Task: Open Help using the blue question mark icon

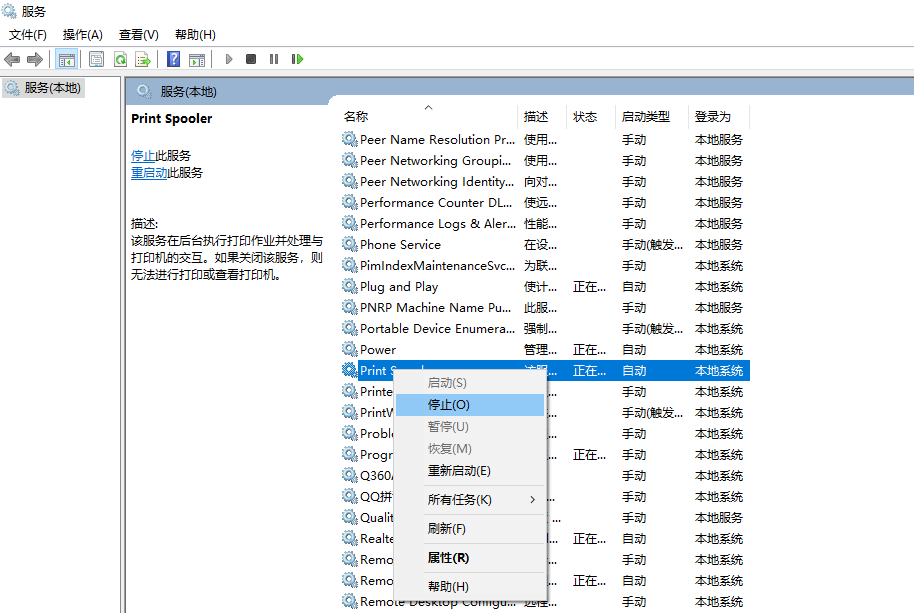Action: click(x=174, y=59)
